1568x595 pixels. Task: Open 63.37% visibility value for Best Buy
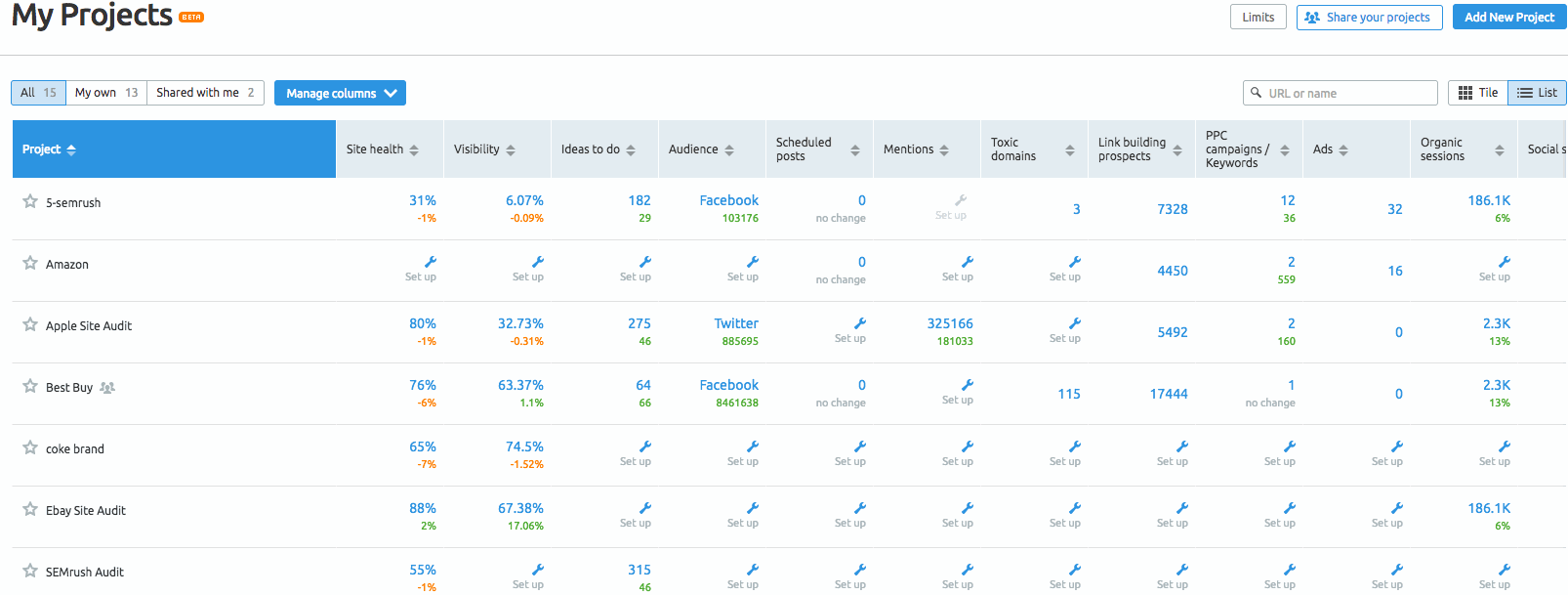(520, 385)
